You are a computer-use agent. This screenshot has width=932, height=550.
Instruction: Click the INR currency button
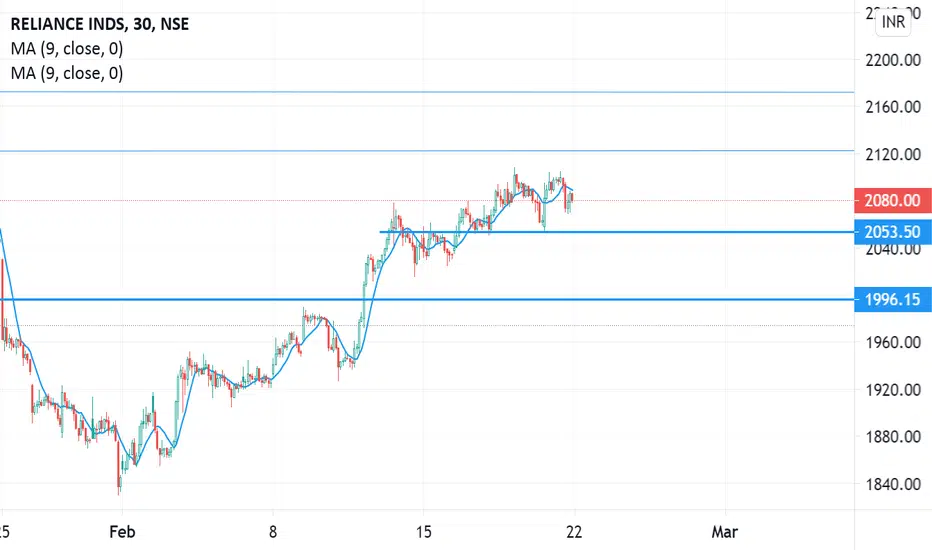click(x=893, y=22)
